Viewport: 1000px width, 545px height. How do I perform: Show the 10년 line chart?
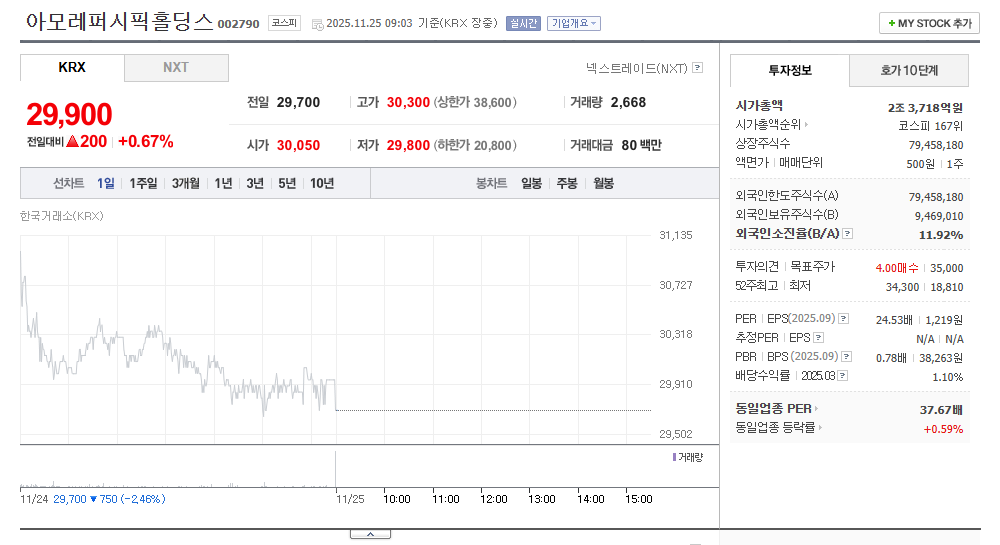[322, 184]
